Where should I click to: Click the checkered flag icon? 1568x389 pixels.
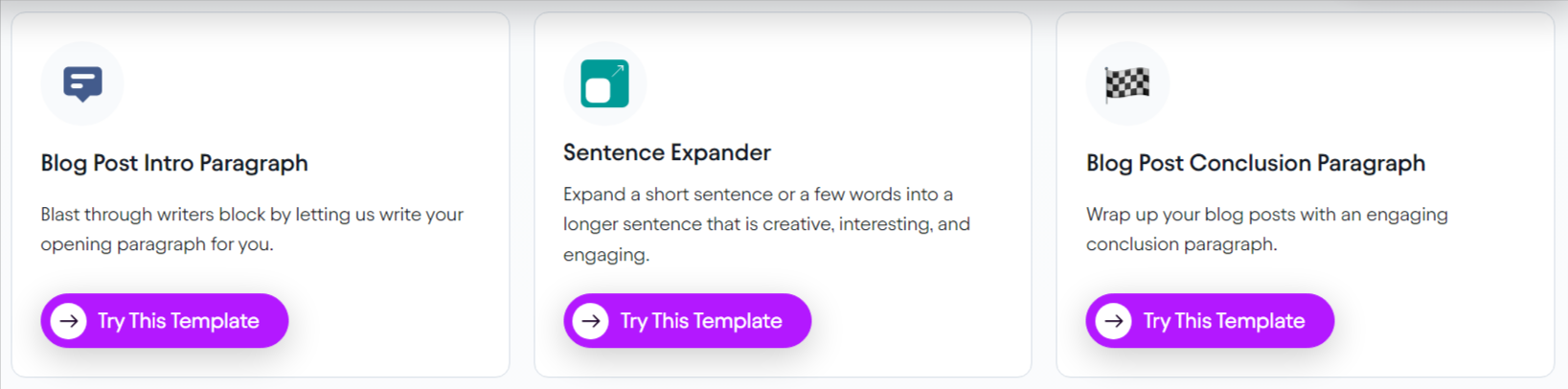1127,84
